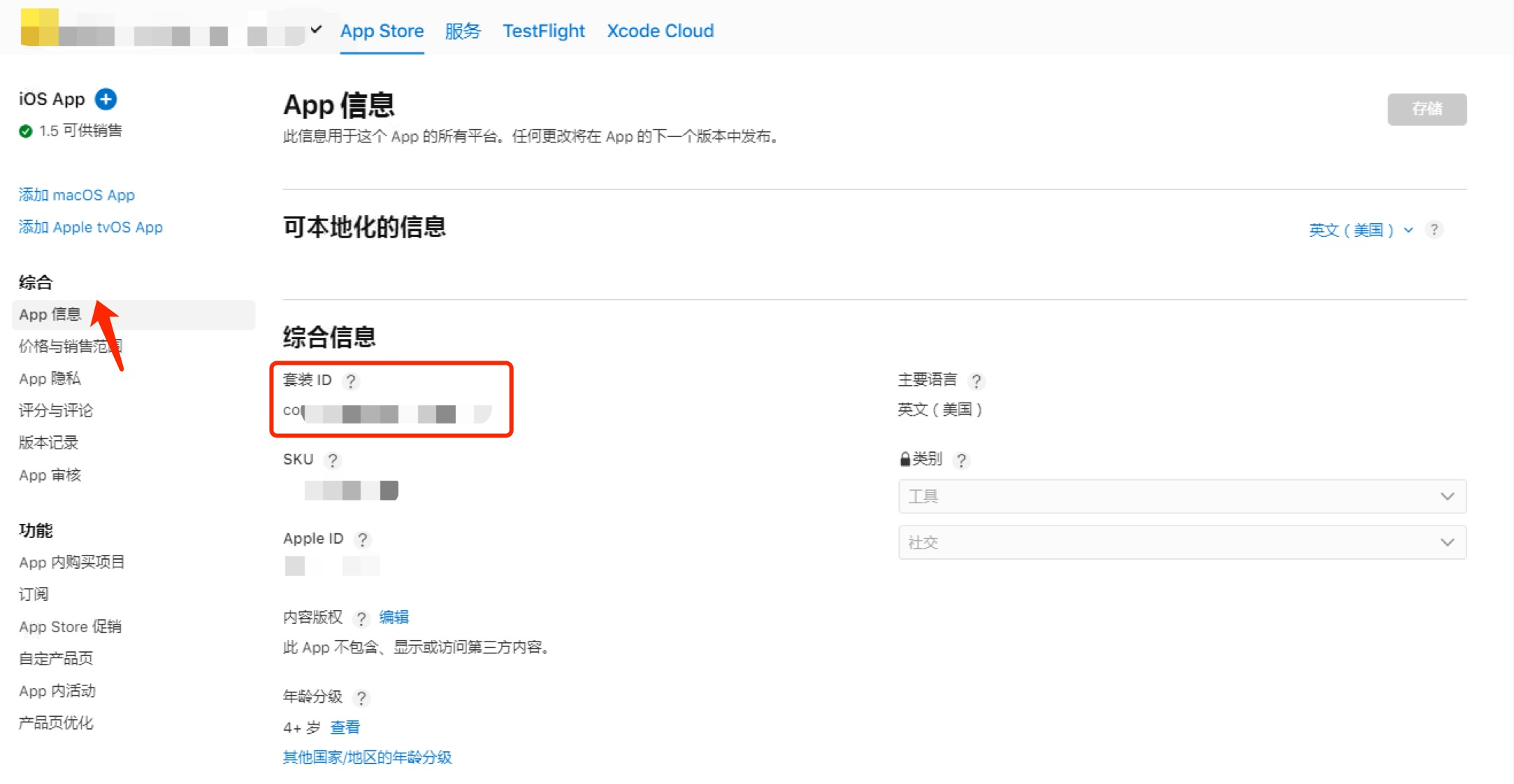Open the app switcher chevron in the header
Image resolution: width=1514 pixels, height=784 pixels.
point(316,30)
